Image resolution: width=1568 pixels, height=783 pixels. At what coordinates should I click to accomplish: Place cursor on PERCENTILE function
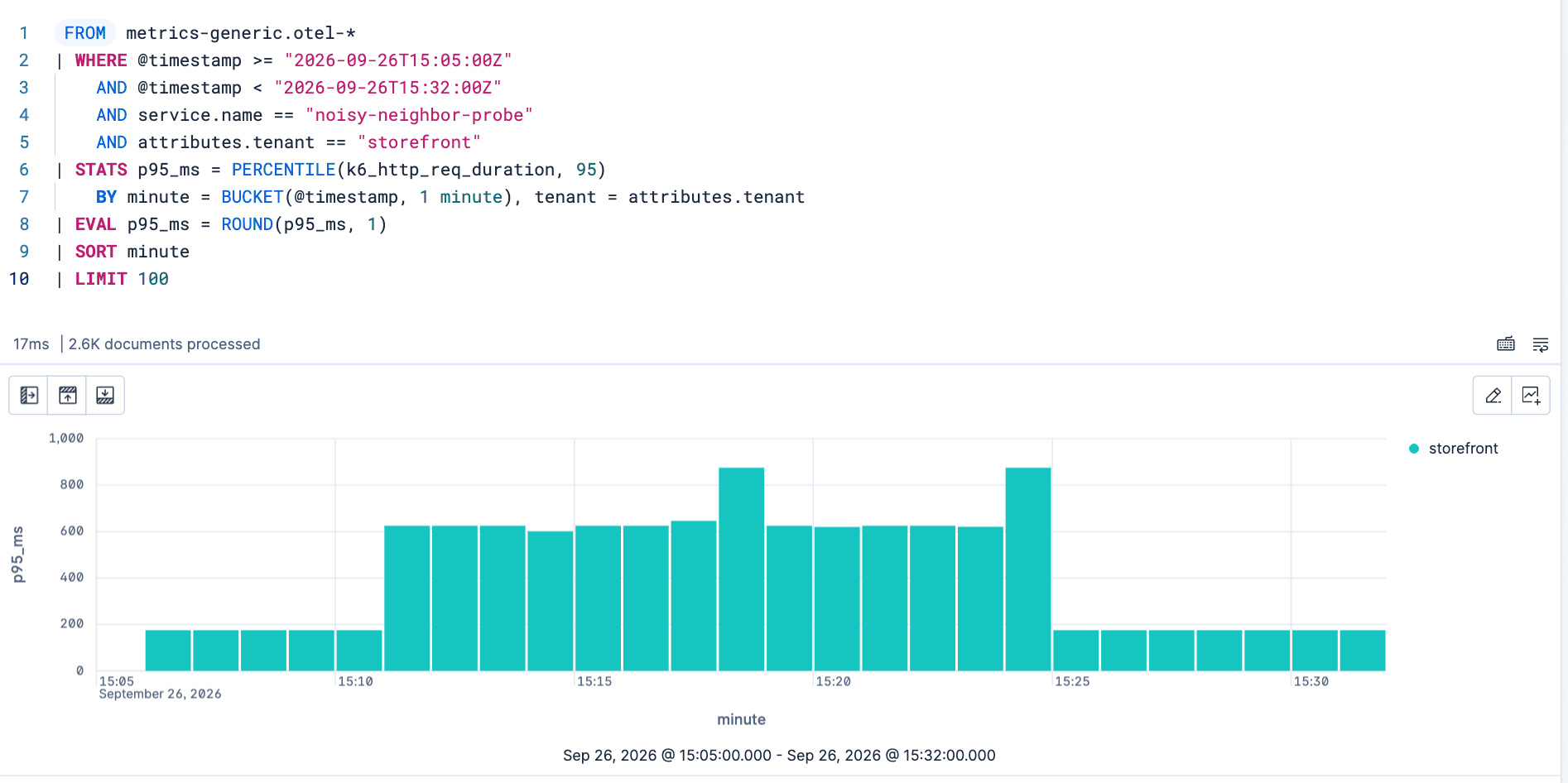coord(283,170)
